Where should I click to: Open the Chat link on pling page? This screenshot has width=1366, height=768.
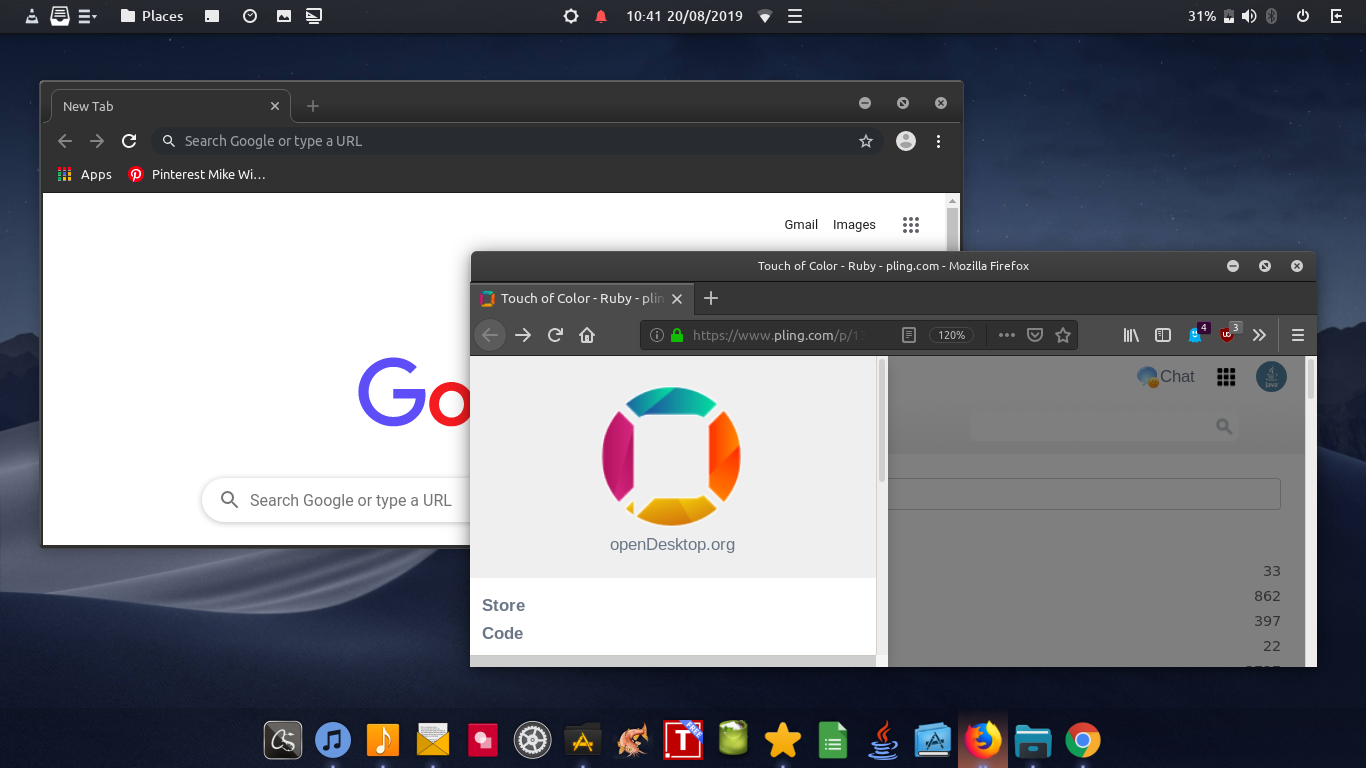[1166, 376]
